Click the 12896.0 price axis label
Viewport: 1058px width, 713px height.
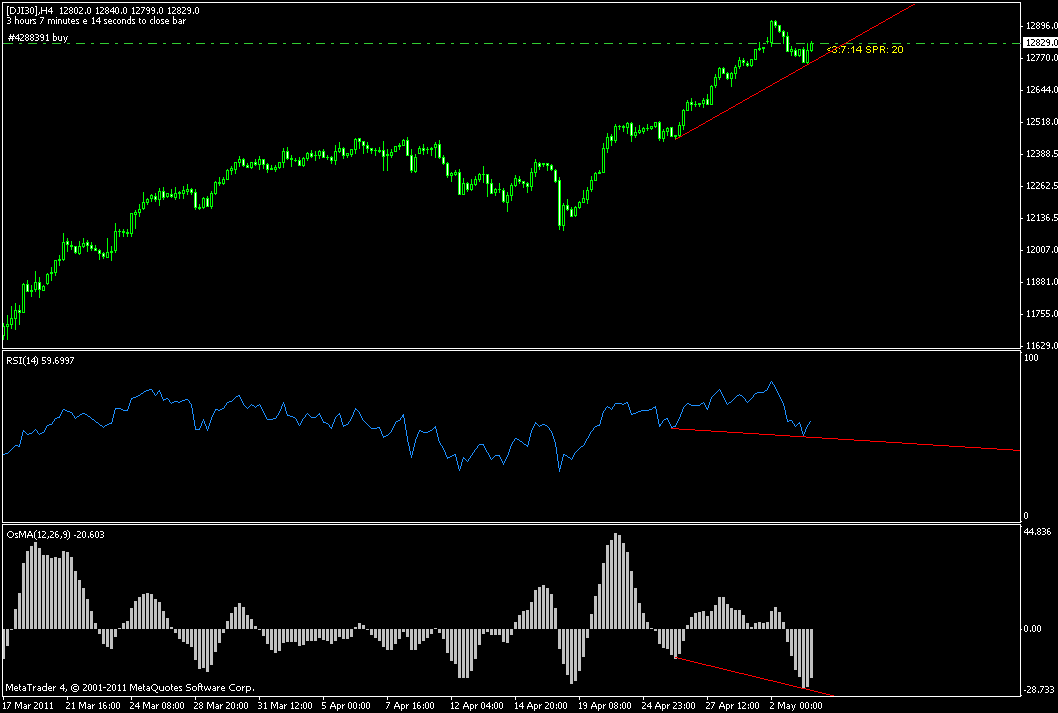(1040, 26)
